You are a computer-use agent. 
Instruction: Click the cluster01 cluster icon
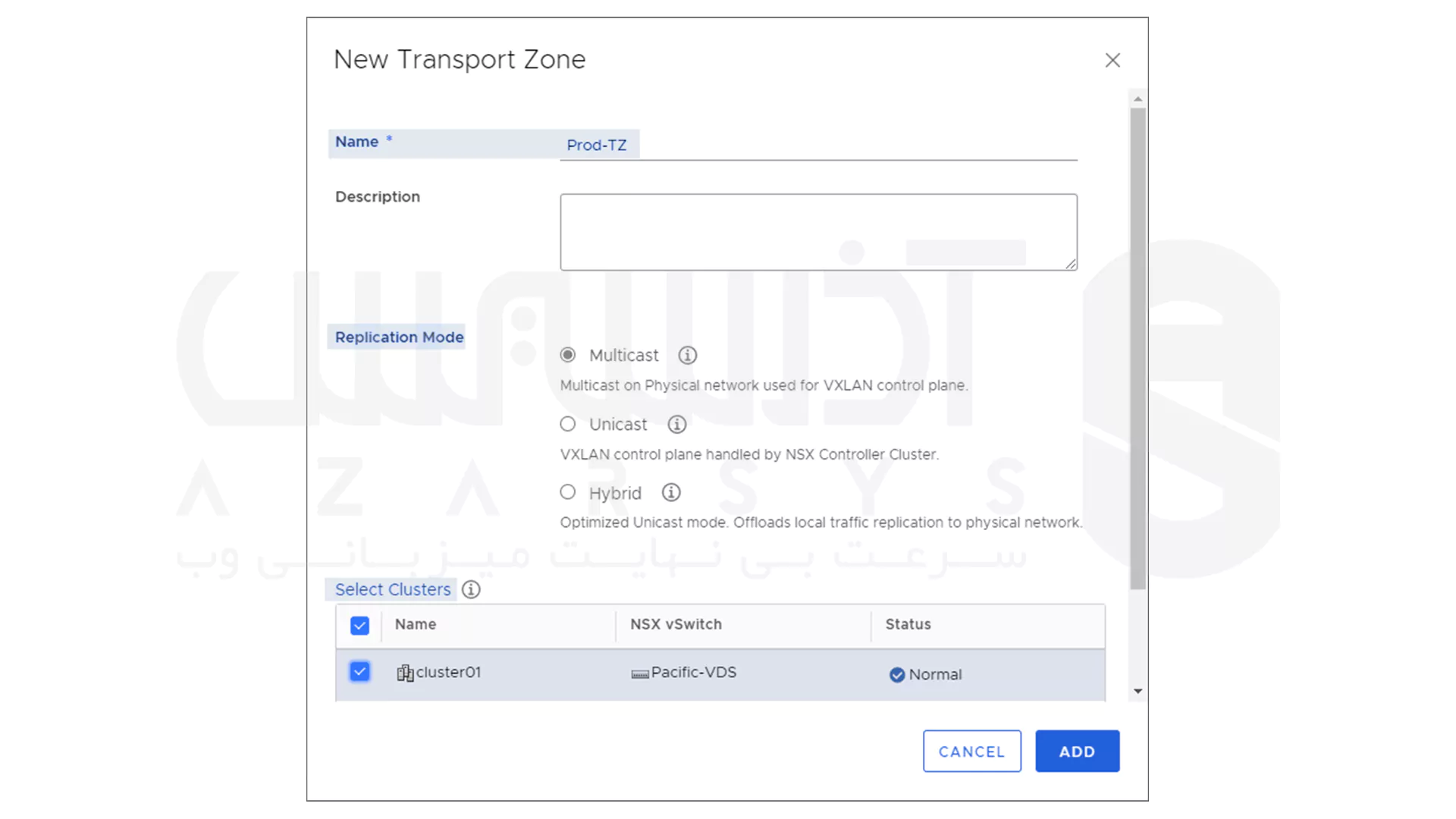[x=405, y=673]
